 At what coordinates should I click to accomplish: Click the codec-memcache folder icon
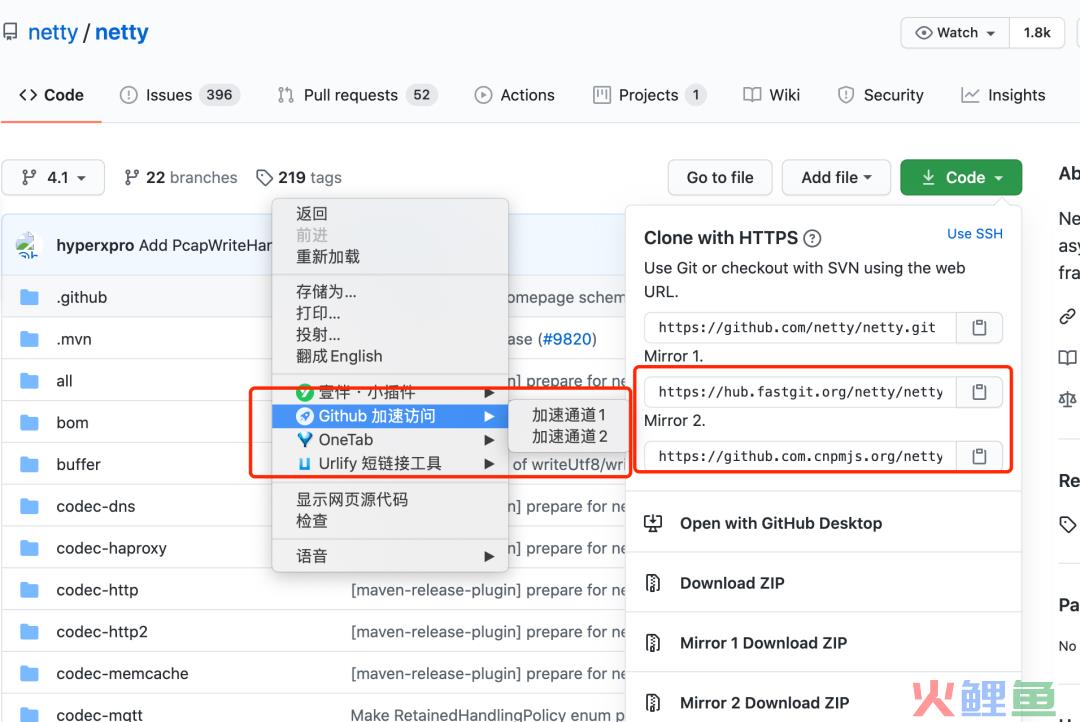point(29,673)
